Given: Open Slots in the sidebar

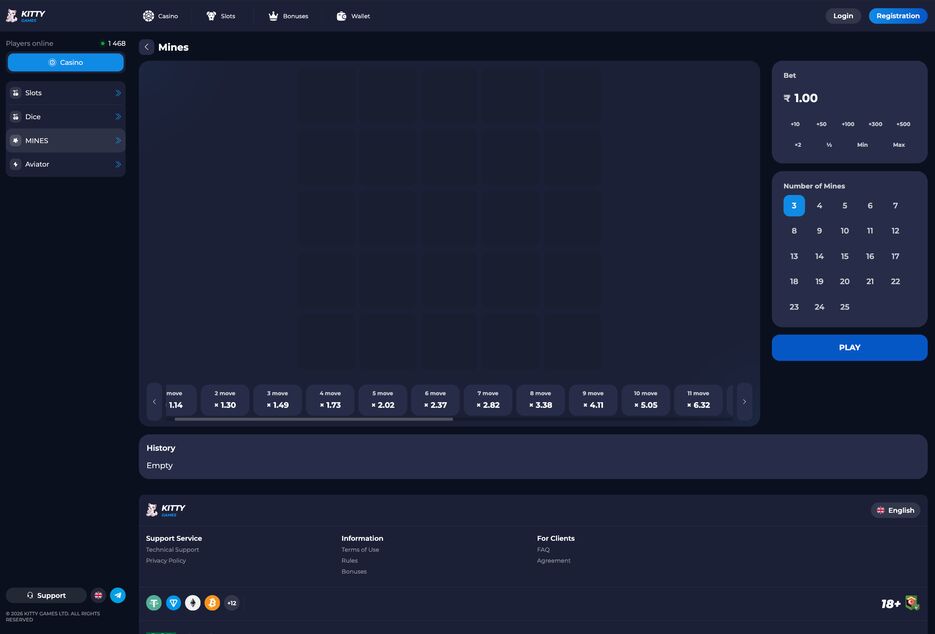Looking at the screenshot, I should coord(66,93).
